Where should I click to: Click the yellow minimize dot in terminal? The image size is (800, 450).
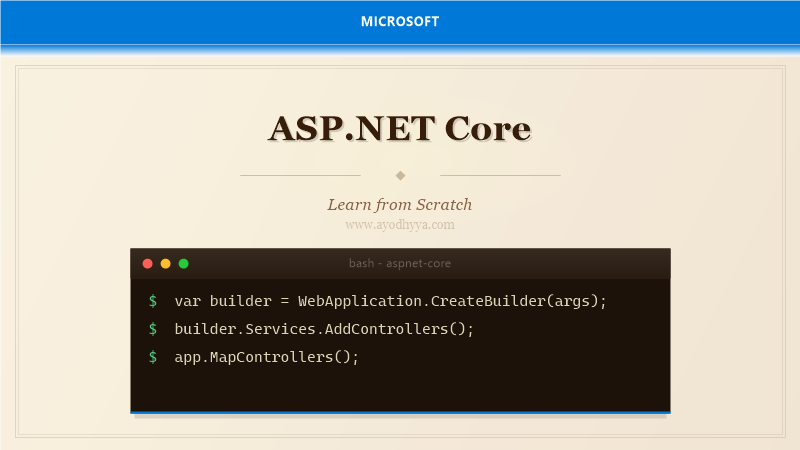[x=165, y=264]
